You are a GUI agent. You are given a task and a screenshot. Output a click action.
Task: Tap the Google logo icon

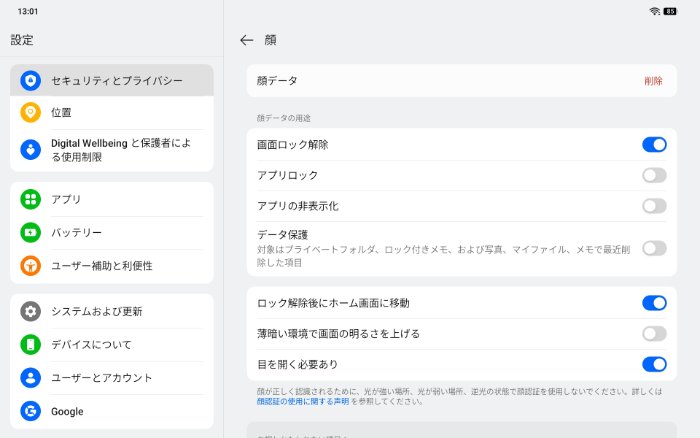click(x=30, y=410)
